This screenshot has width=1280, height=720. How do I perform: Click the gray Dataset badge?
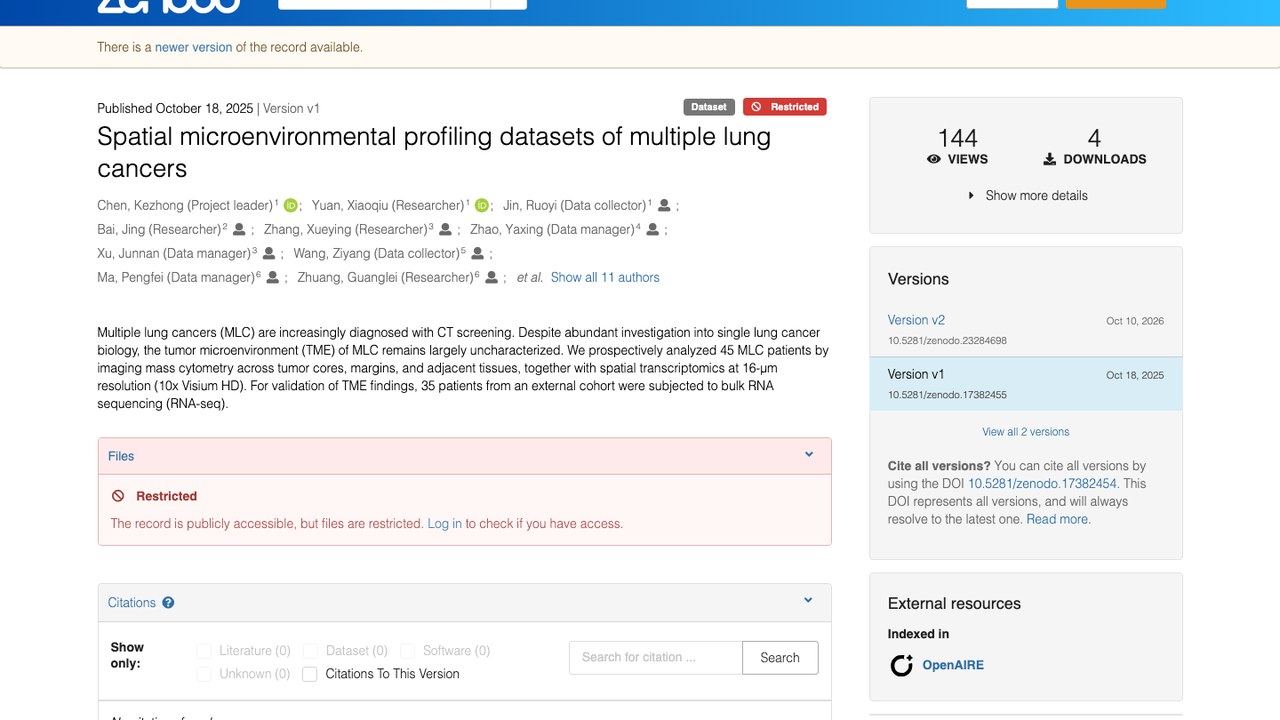(x=709, y=107)
